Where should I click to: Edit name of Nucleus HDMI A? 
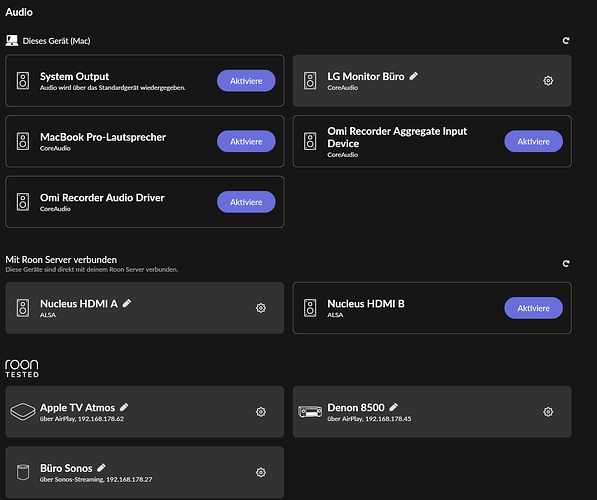click(x=127, y=303)
